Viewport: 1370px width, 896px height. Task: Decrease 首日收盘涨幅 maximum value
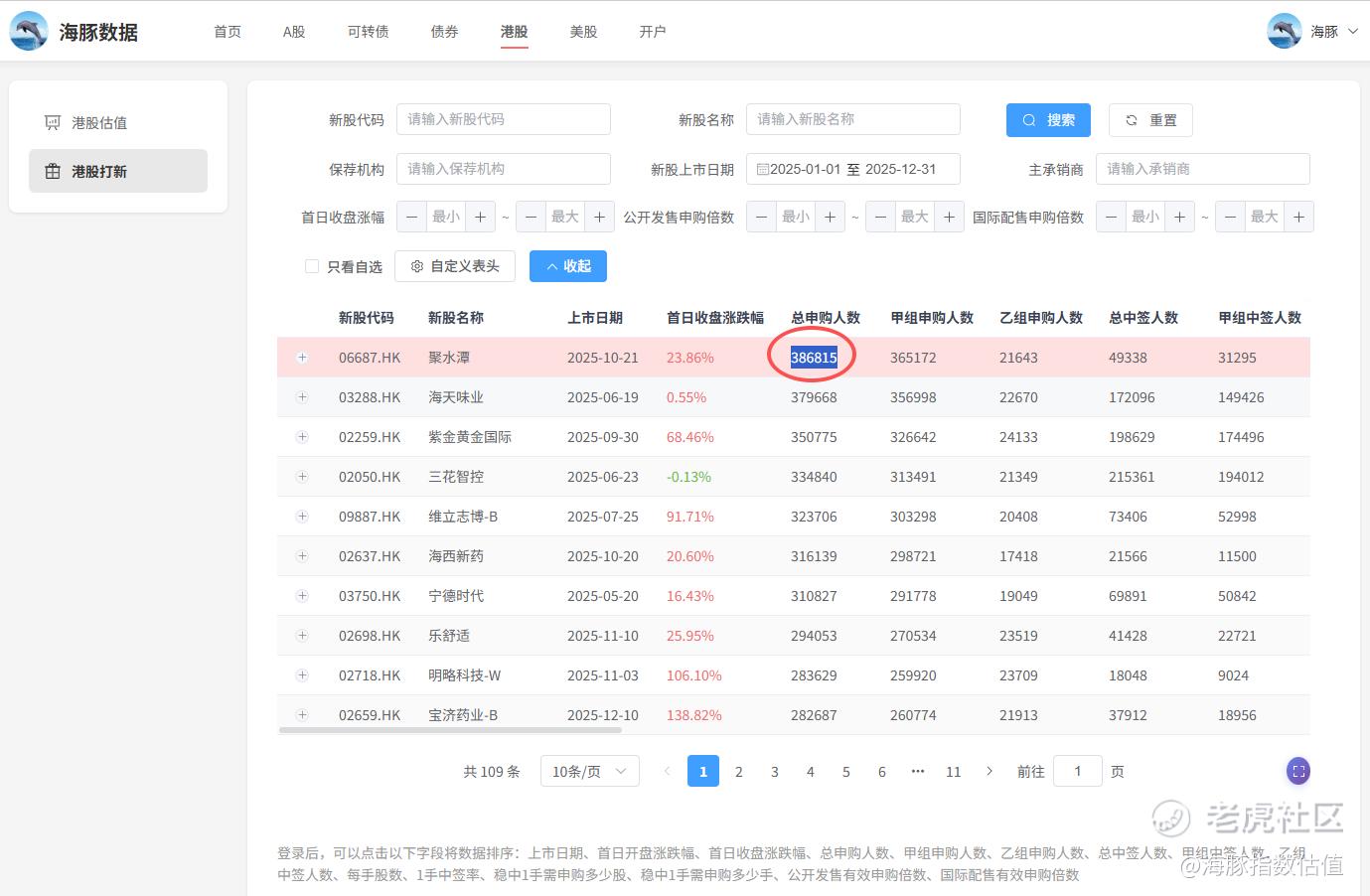tap(531, 217)
